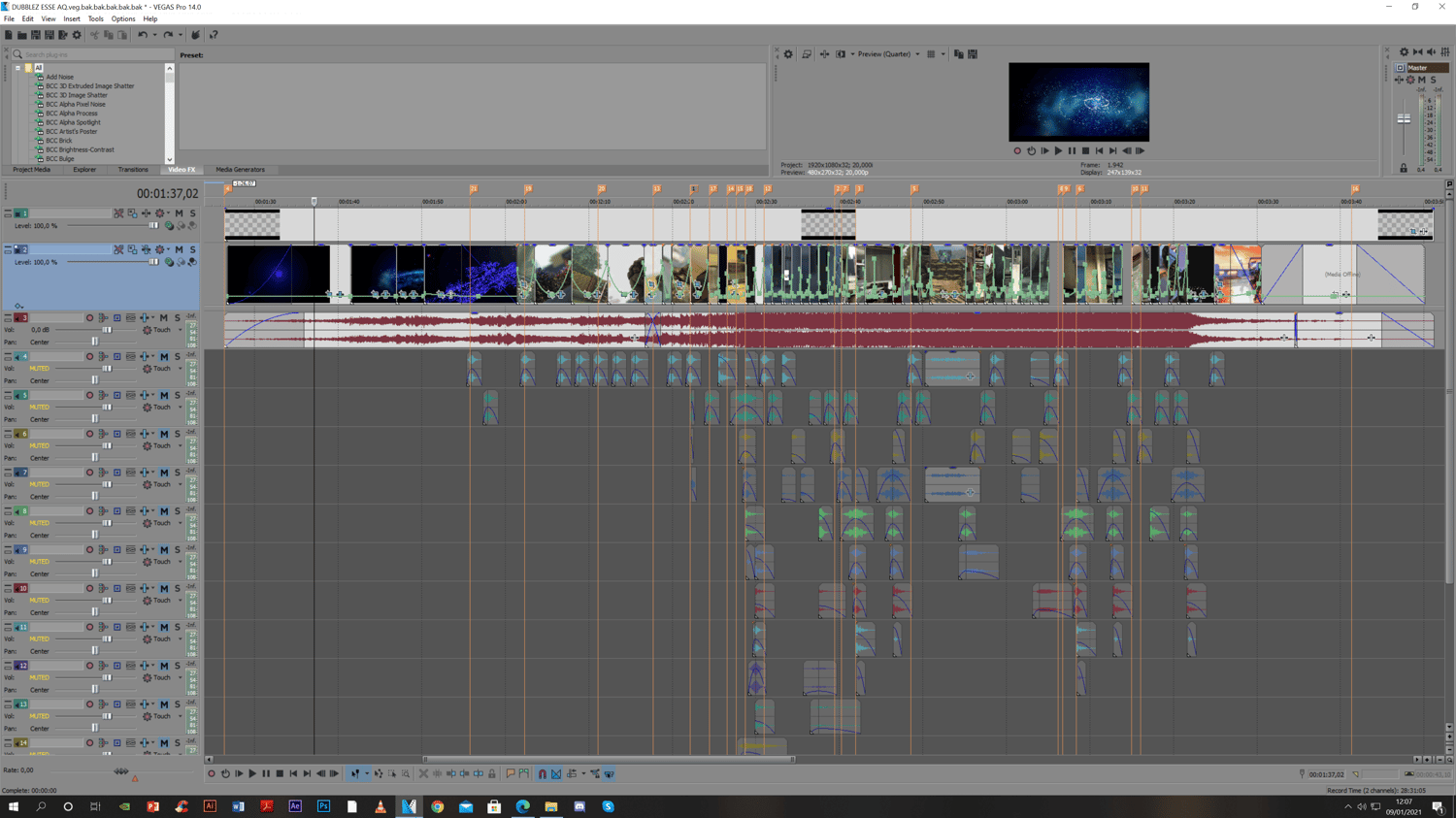Toggle automatic crossfades button
The width and height of the screenshot is (1456, 818).
pos(556,774)
